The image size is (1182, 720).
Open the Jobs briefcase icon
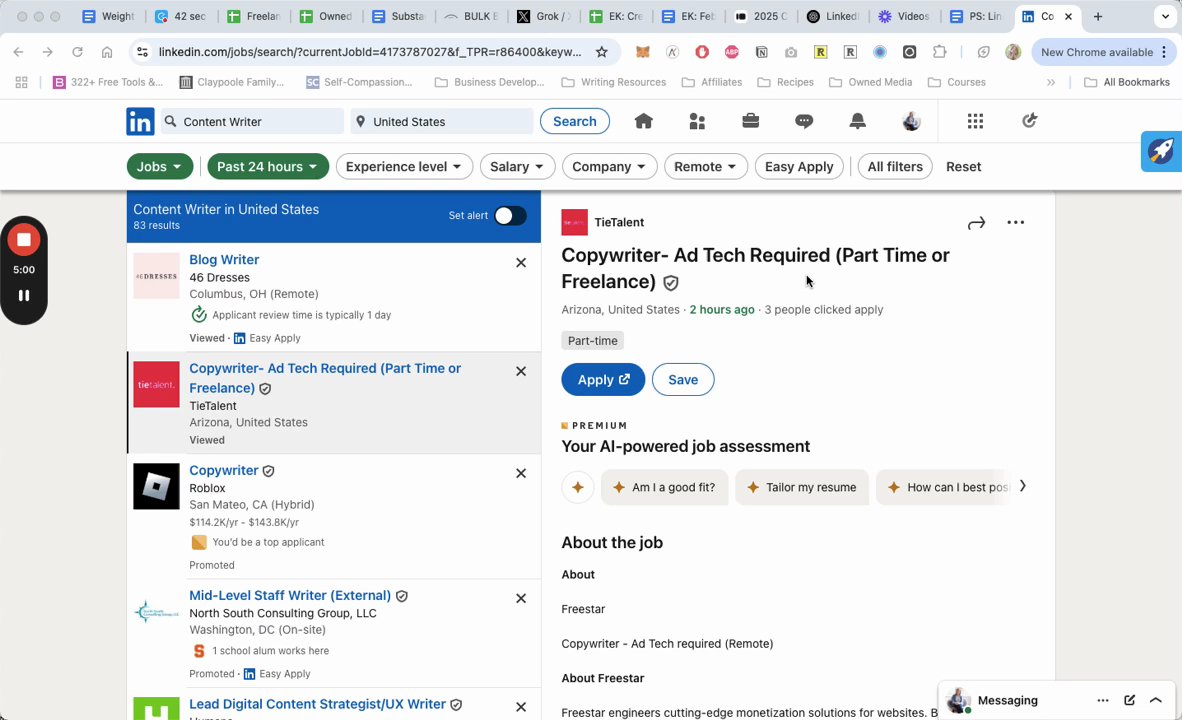750,121
